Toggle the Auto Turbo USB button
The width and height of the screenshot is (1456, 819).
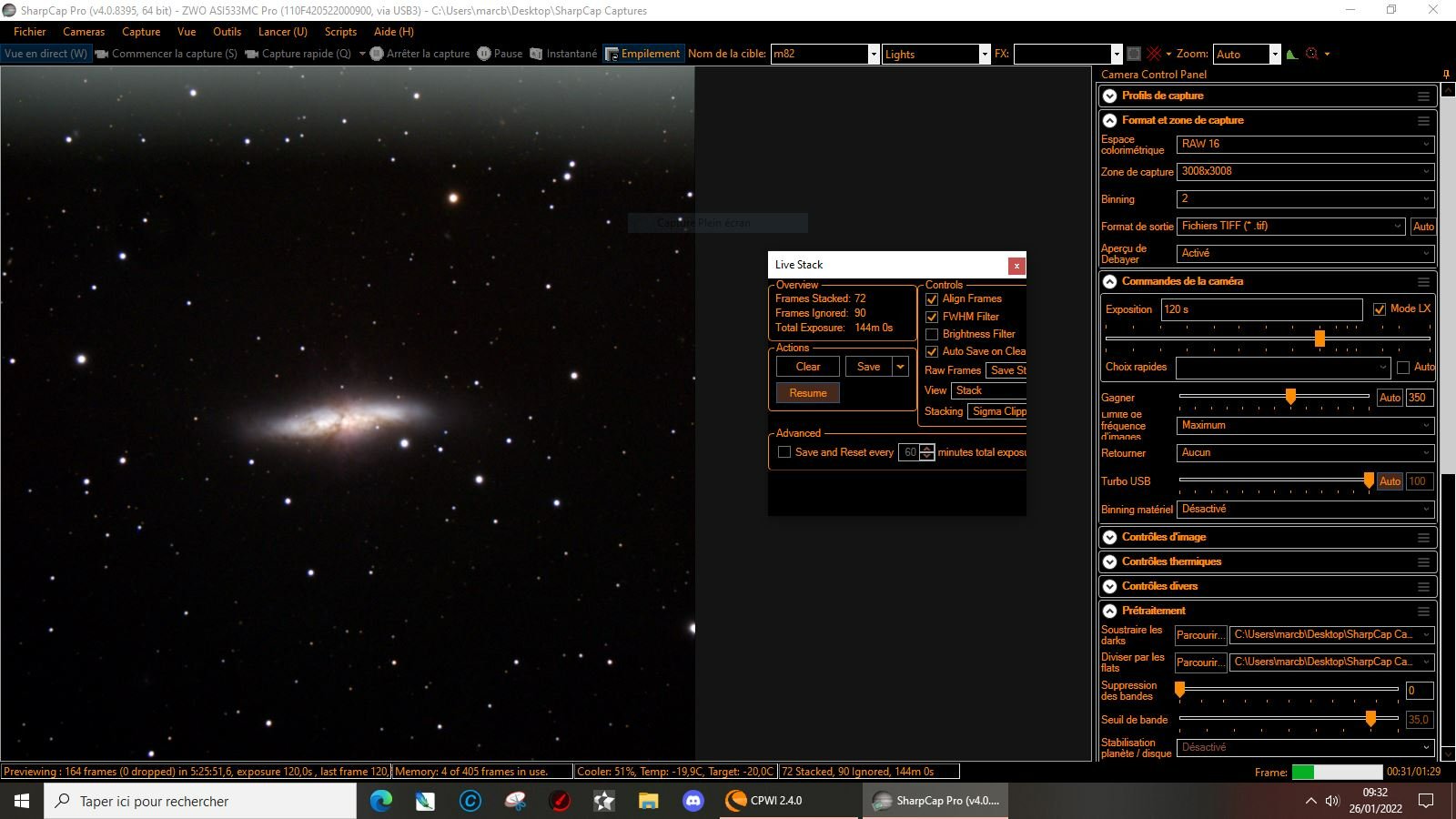coord(1390,481)
